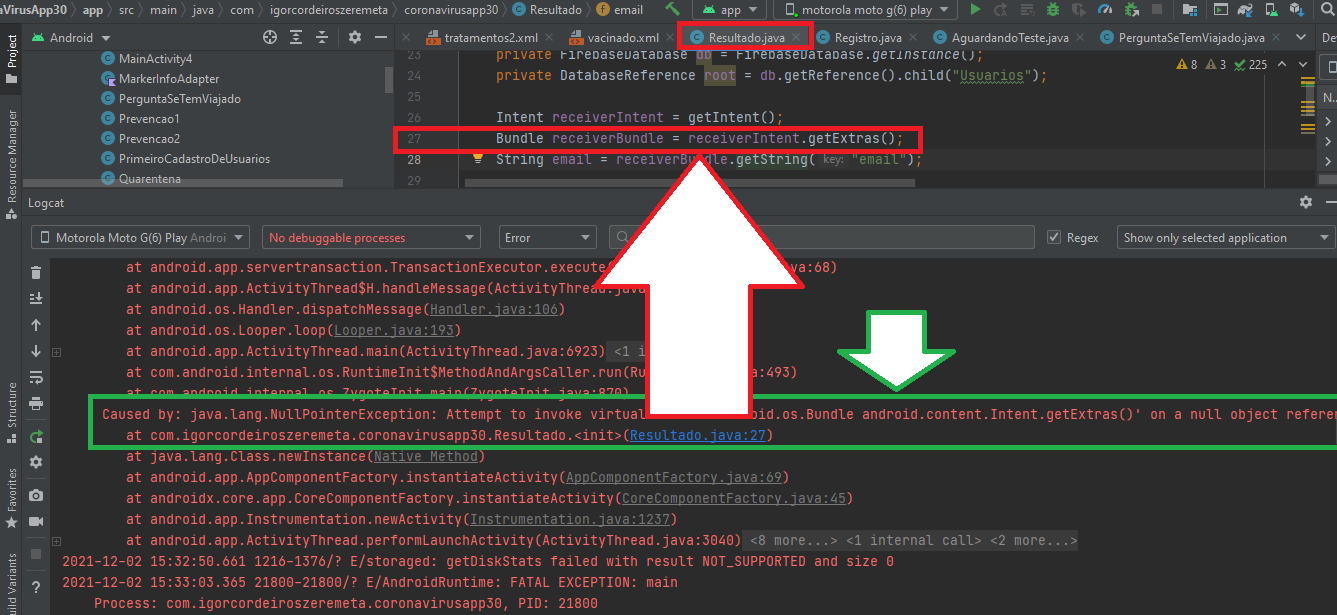Image resolution: width=1337 pixels, height=615 pixels.
Task: Open Resultado.java:27 stack trace link
Action: [x=699, y=436]
